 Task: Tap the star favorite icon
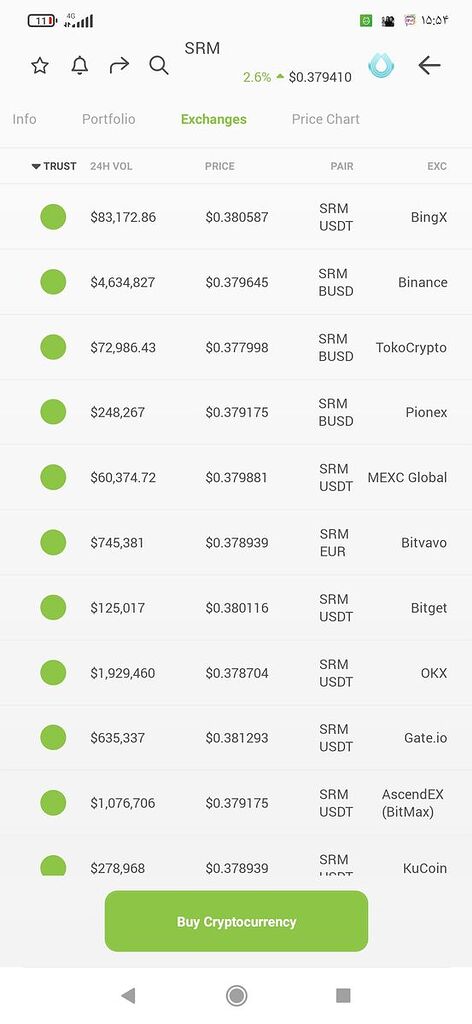40,65
